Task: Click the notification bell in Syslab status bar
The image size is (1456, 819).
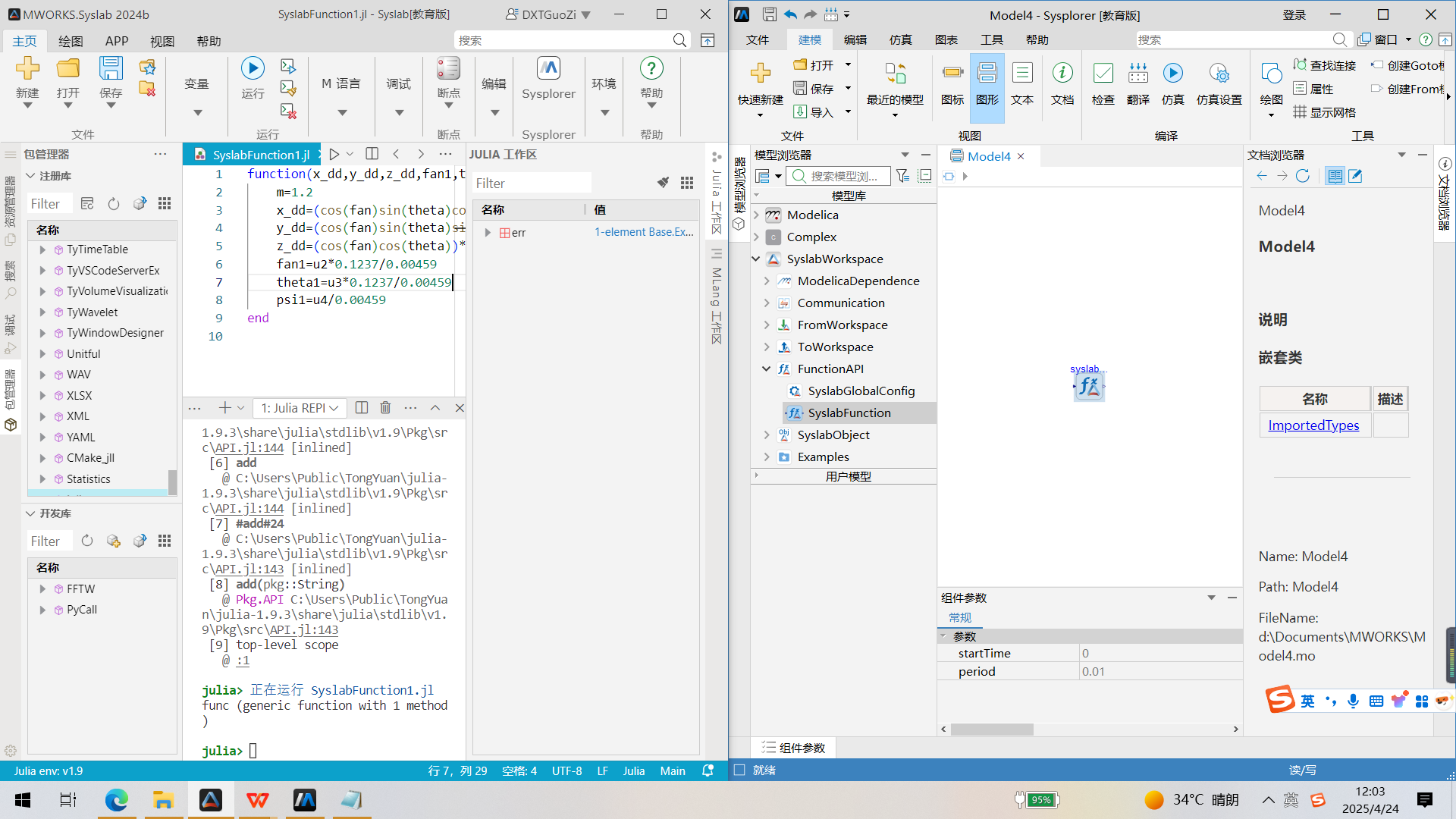Action: [x=708, y=770]
